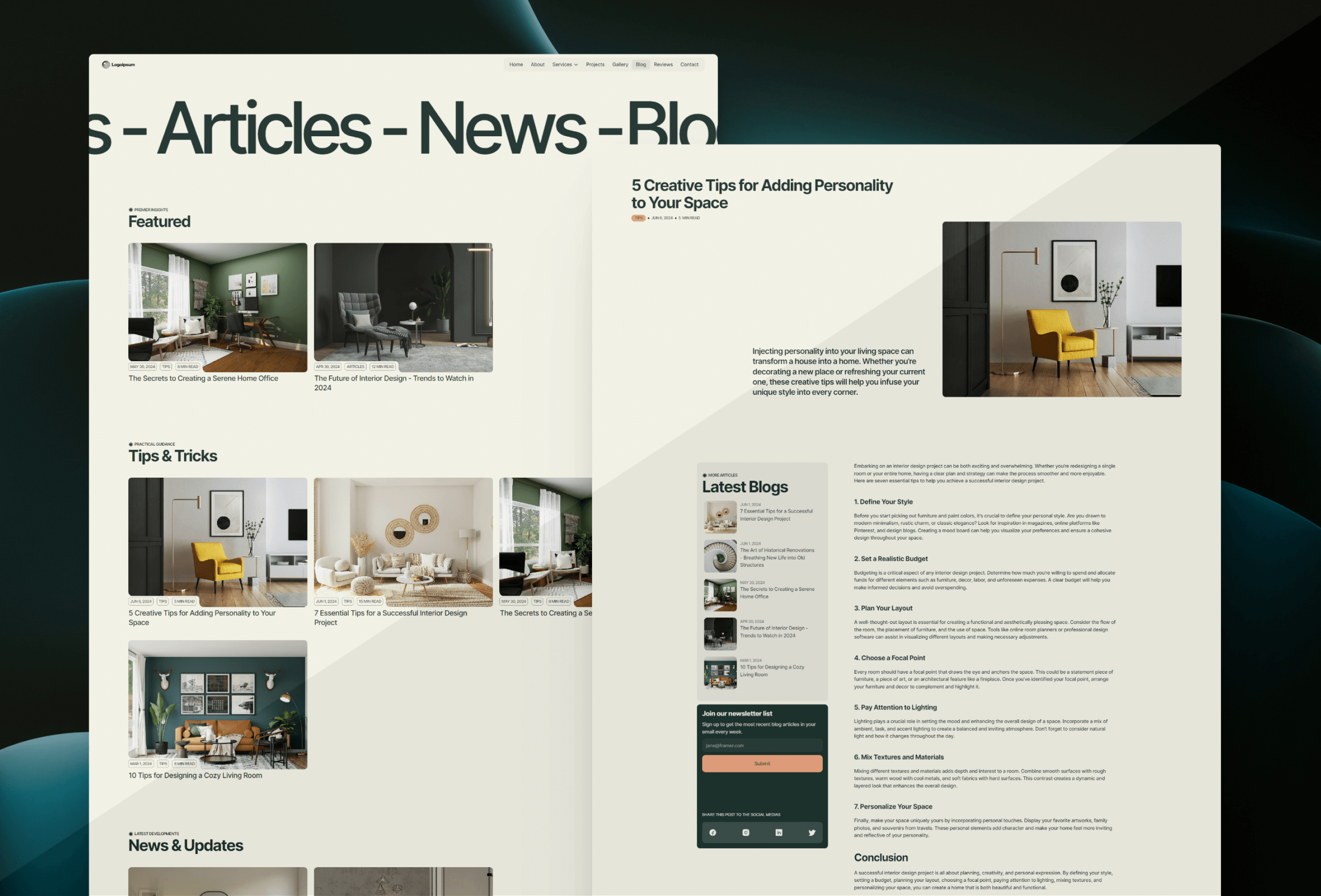Click the Submit button for newsletter
This screenshot has height=896, width=1321.
pyautogui.click(x=762, y=763)
